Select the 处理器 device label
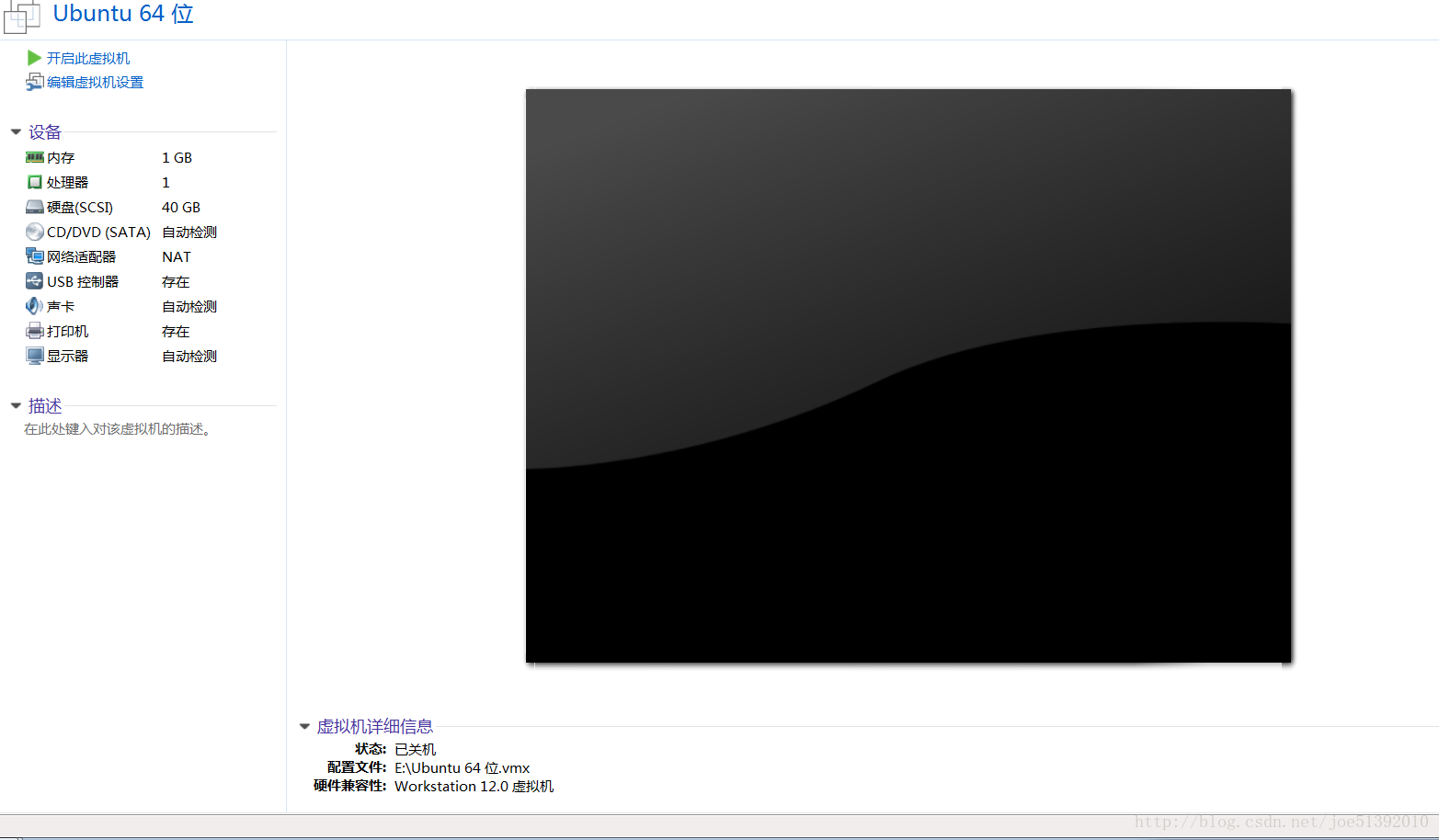1439x840 pixels. coord(67,183)
